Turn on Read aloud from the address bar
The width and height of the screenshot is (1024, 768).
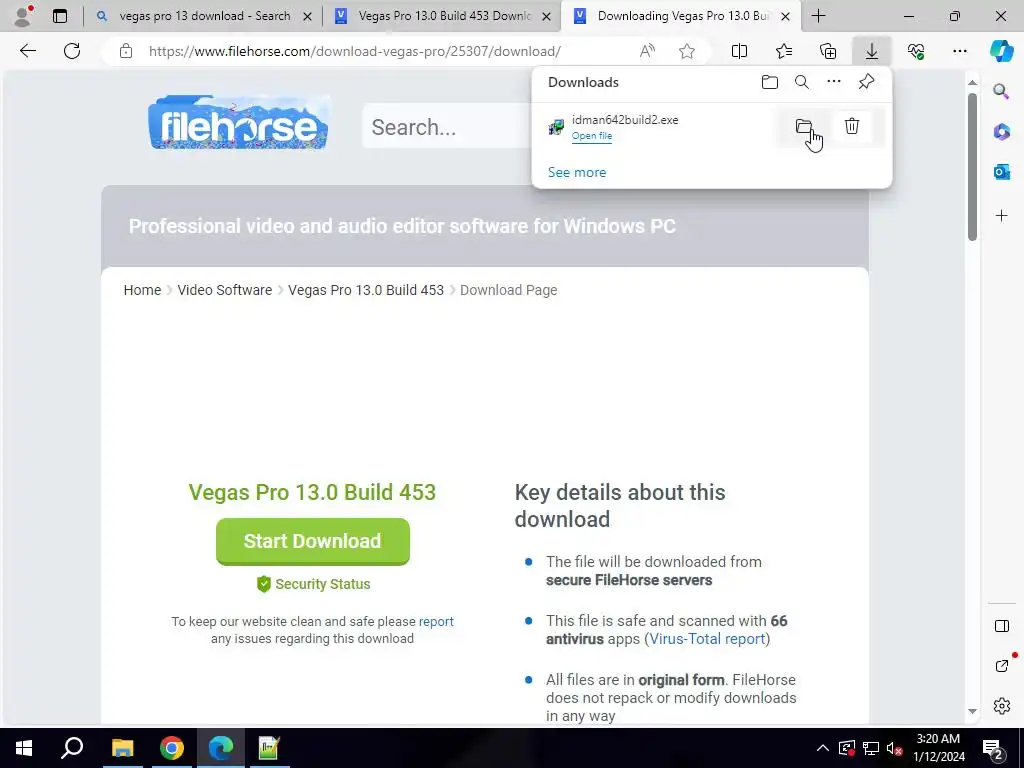pos(647,51)
